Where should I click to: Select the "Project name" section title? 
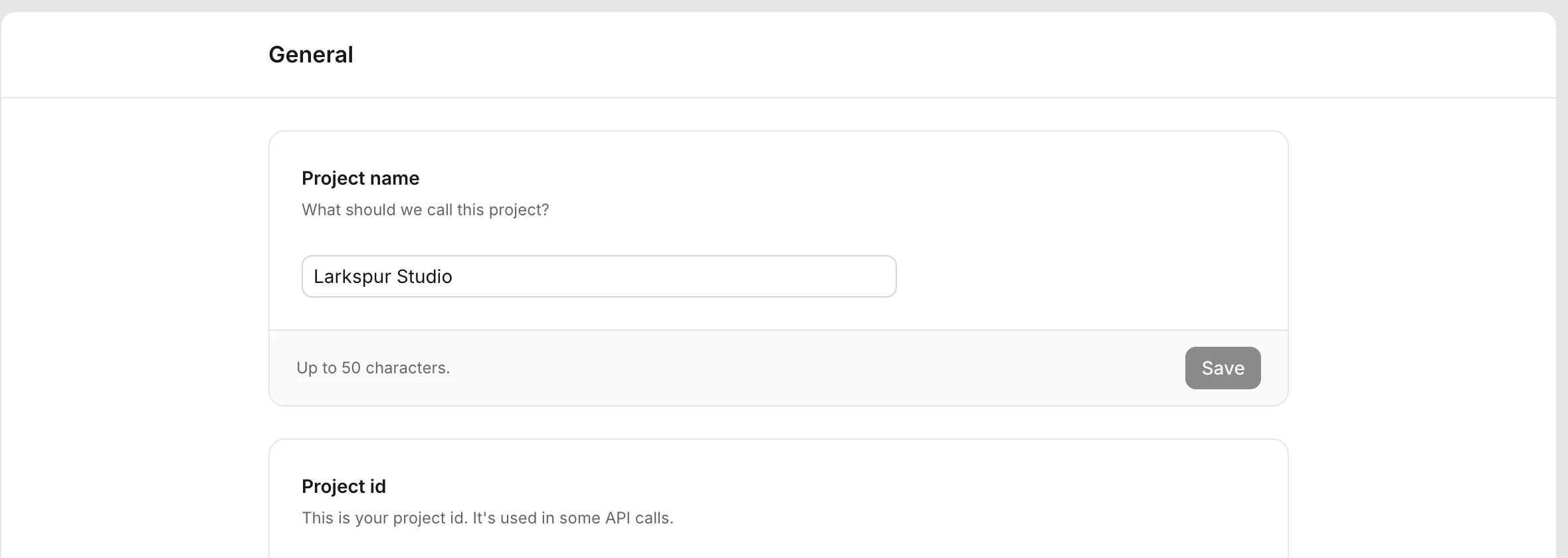360,178
